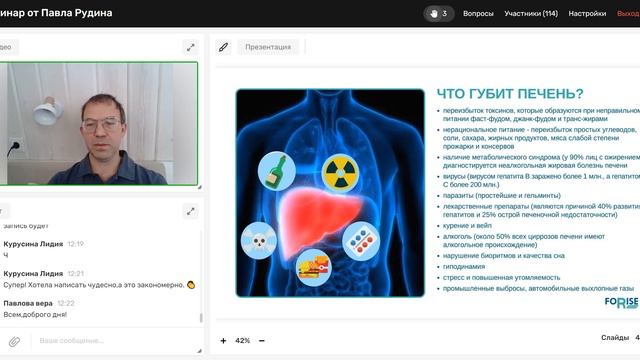Click the chat scrollbar thumb
Image resolution: width=640 pixels, height=360 pixels.
click(200, 317)
